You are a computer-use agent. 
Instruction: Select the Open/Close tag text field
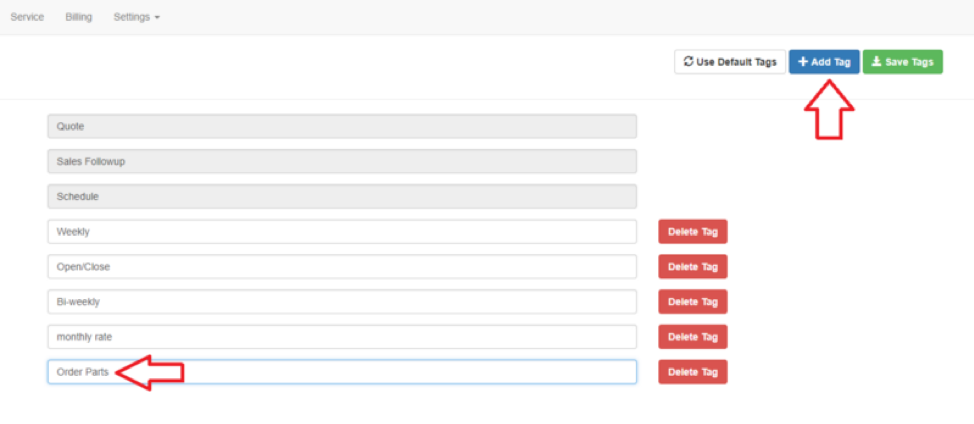[x=341, y=267]
